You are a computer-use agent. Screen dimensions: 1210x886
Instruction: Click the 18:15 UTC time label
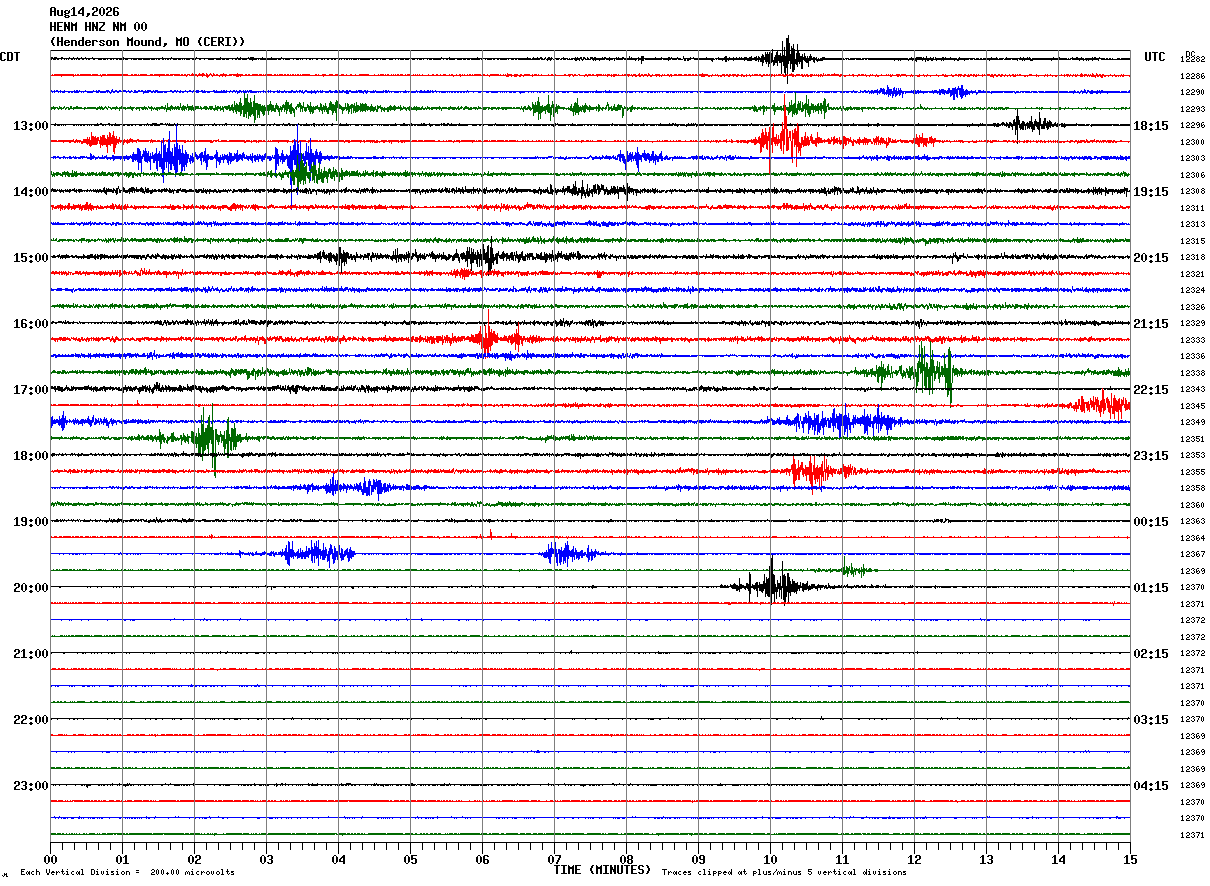[x=1150, y=126]
